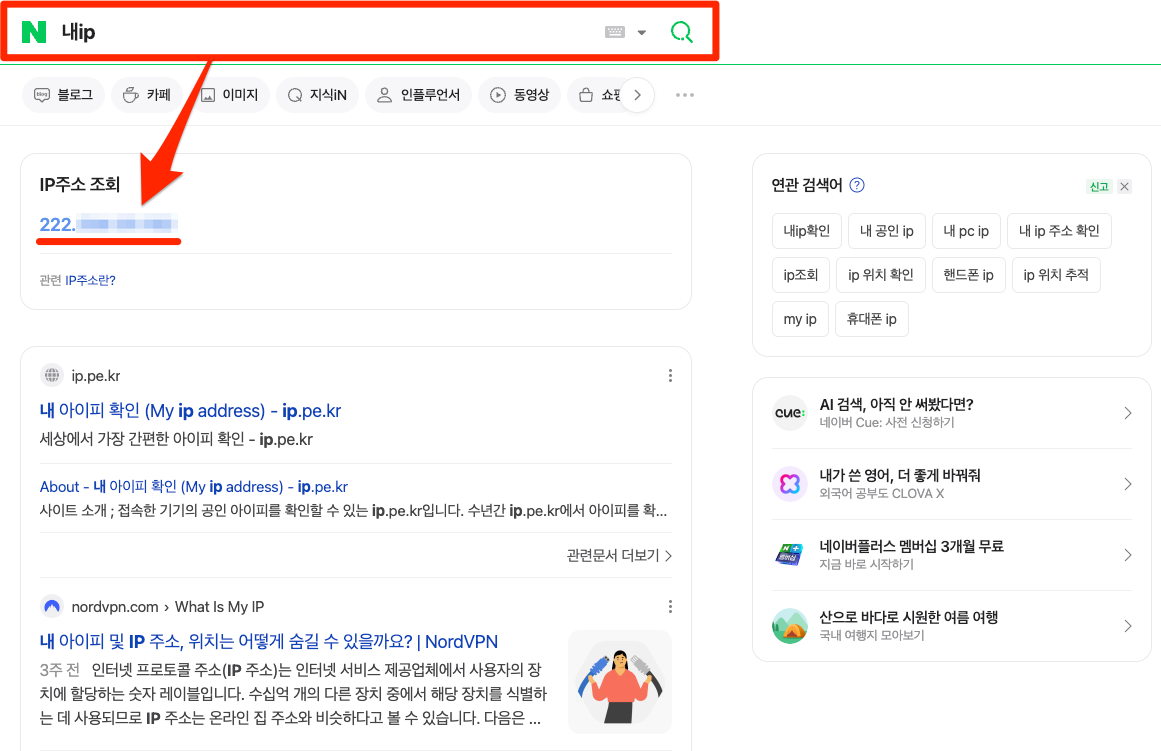The image size is (1161, 751).
Task: Expand the chevron on the summer travel row
Action: pyautogui.click(x=1128, y=626)
